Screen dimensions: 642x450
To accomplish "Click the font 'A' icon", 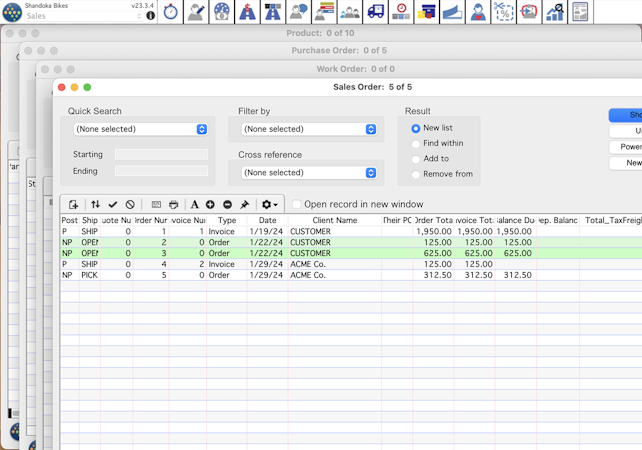I will coord(194,204).
